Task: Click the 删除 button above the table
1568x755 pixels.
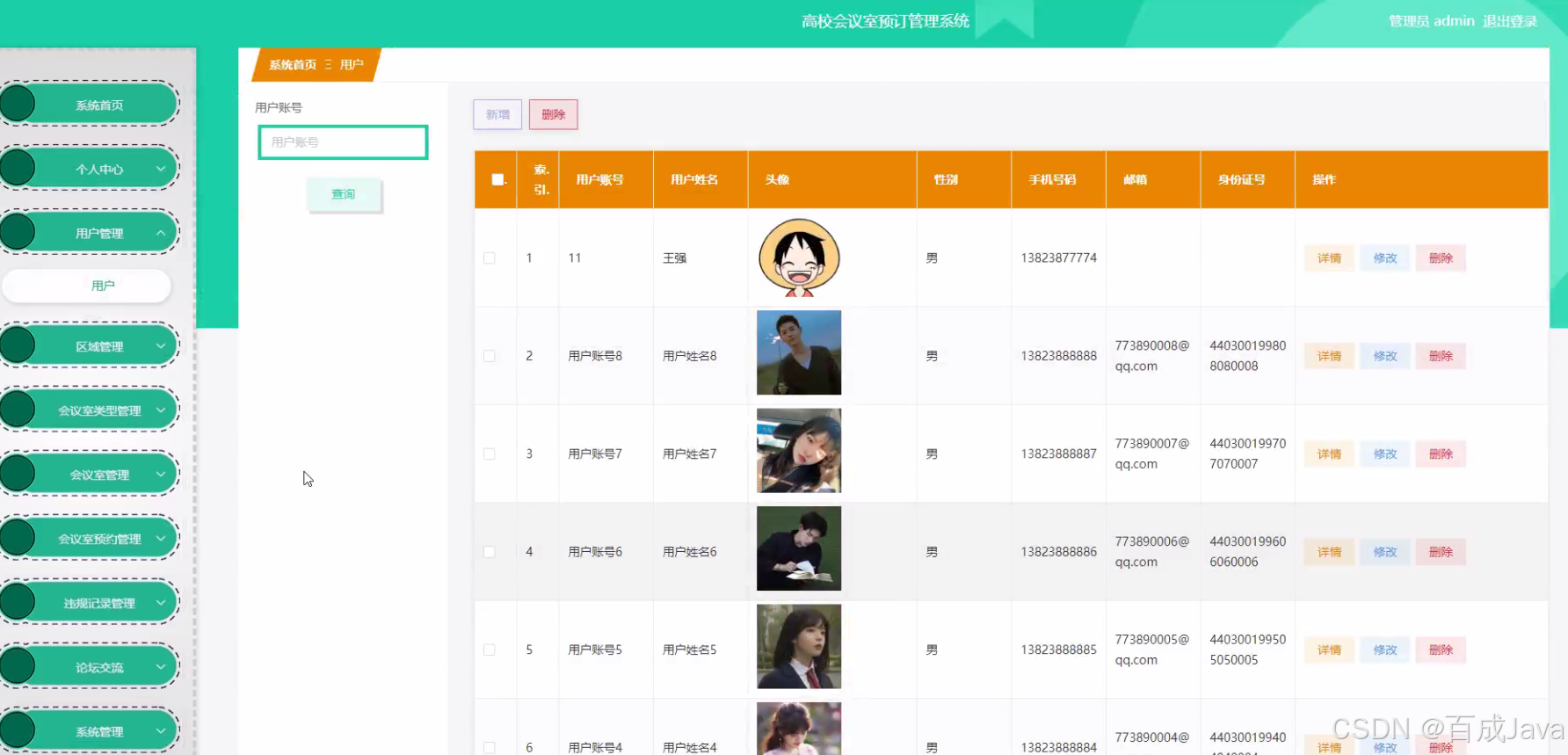Action: 554,114
